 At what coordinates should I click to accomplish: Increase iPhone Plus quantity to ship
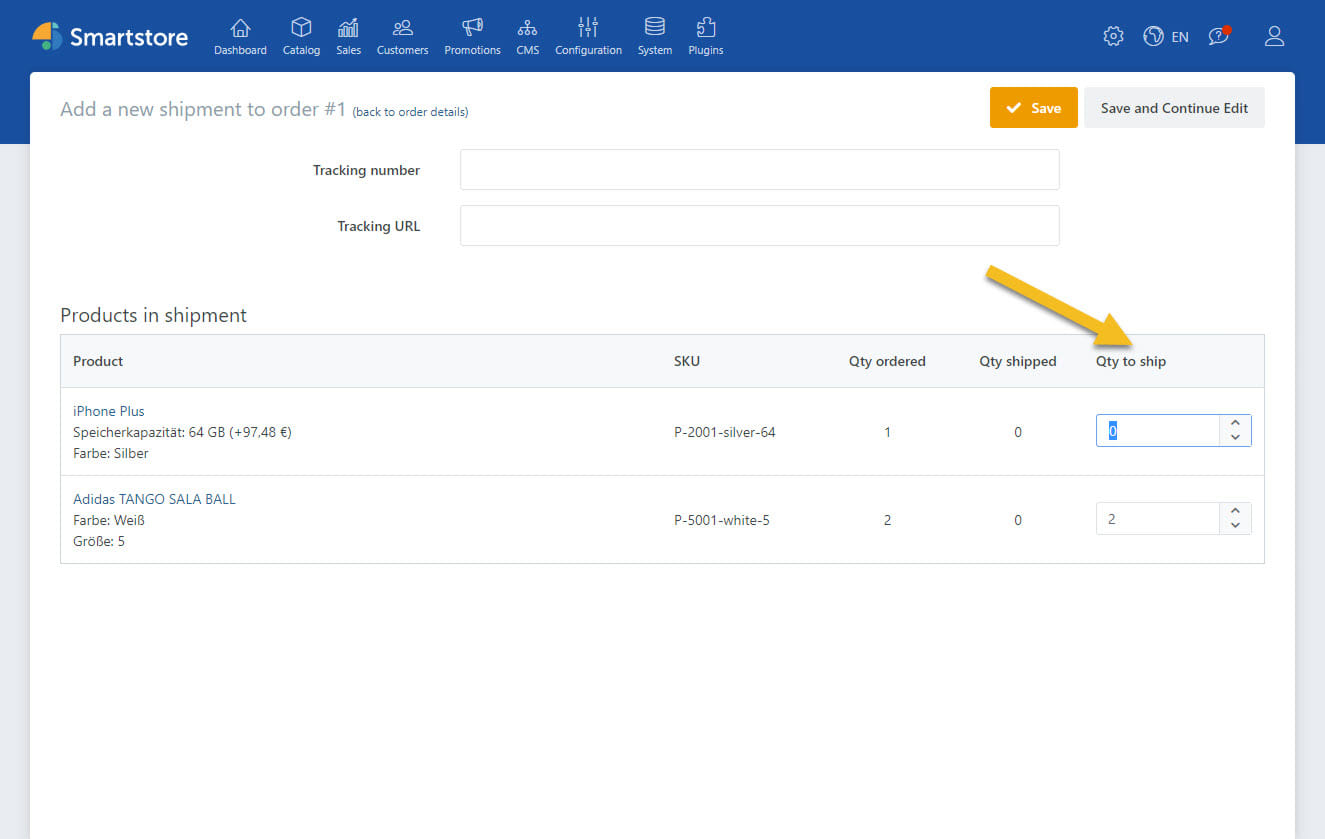[1235, 424]
